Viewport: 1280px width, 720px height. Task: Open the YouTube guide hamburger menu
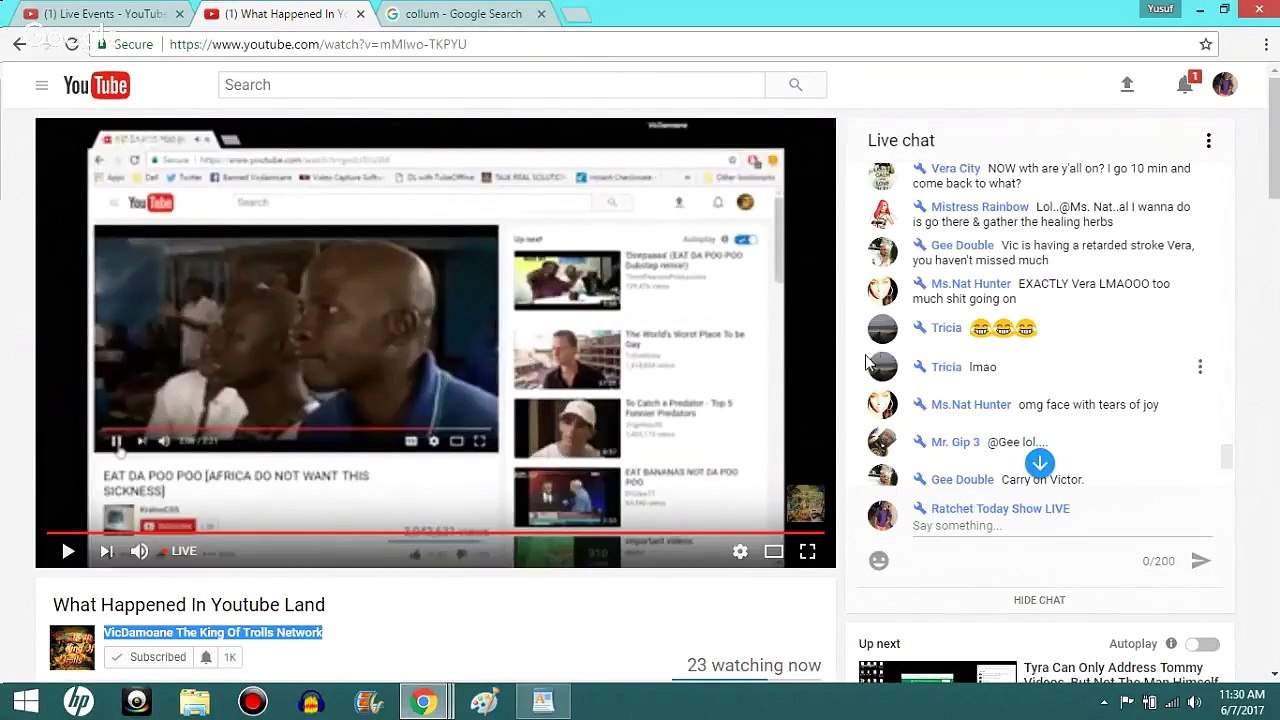(42, 85)
